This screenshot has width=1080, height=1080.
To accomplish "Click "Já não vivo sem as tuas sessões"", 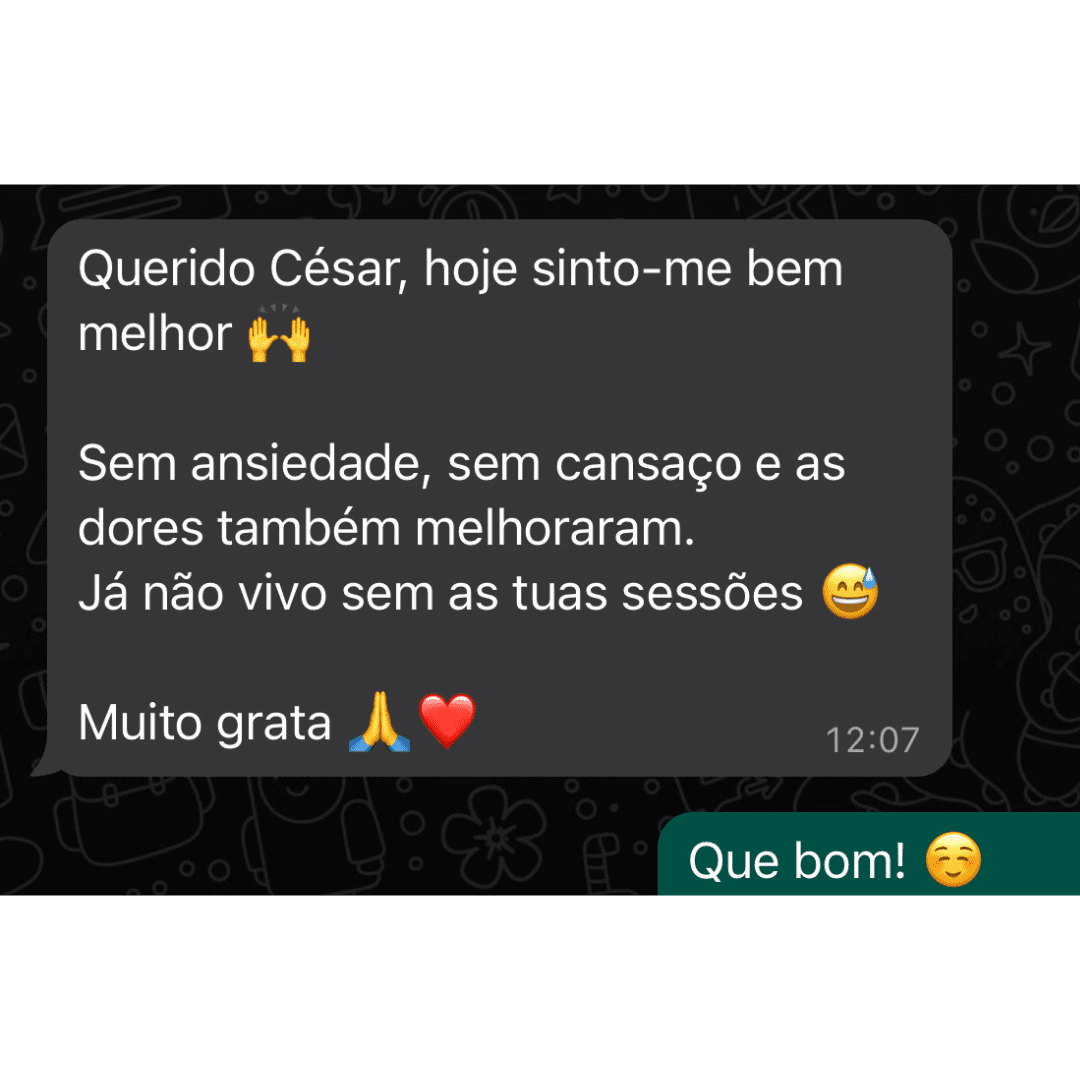I will point(440,592).
